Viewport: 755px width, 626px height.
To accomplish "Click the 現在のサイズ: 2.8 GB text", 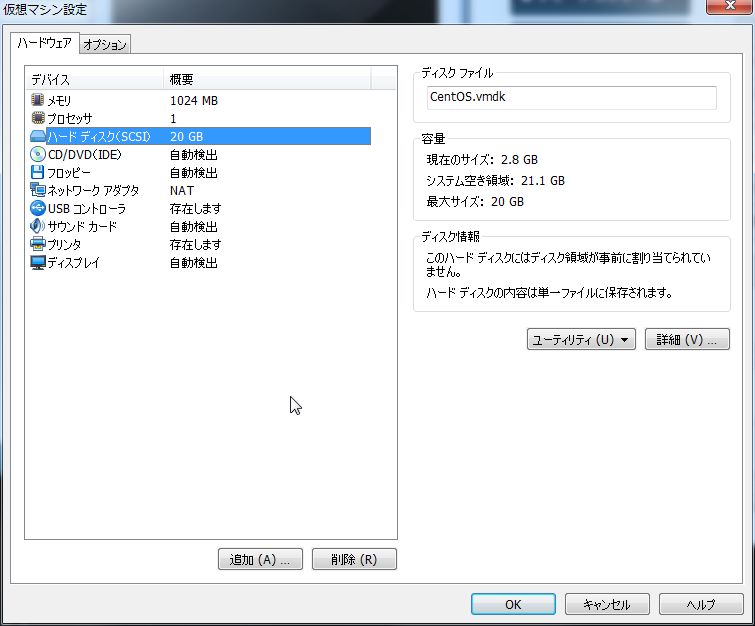I will pyautogui.click(x=482, y=159).
